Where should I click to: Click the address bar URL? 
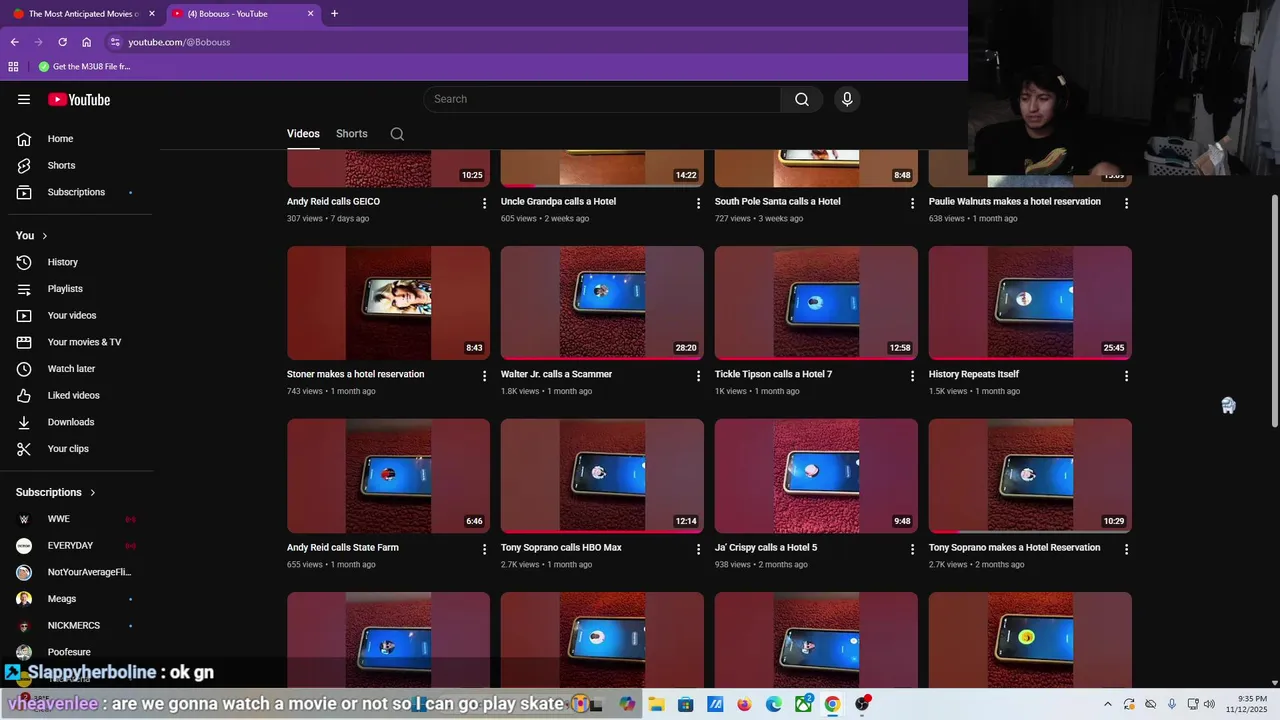[x=179, y=42]
